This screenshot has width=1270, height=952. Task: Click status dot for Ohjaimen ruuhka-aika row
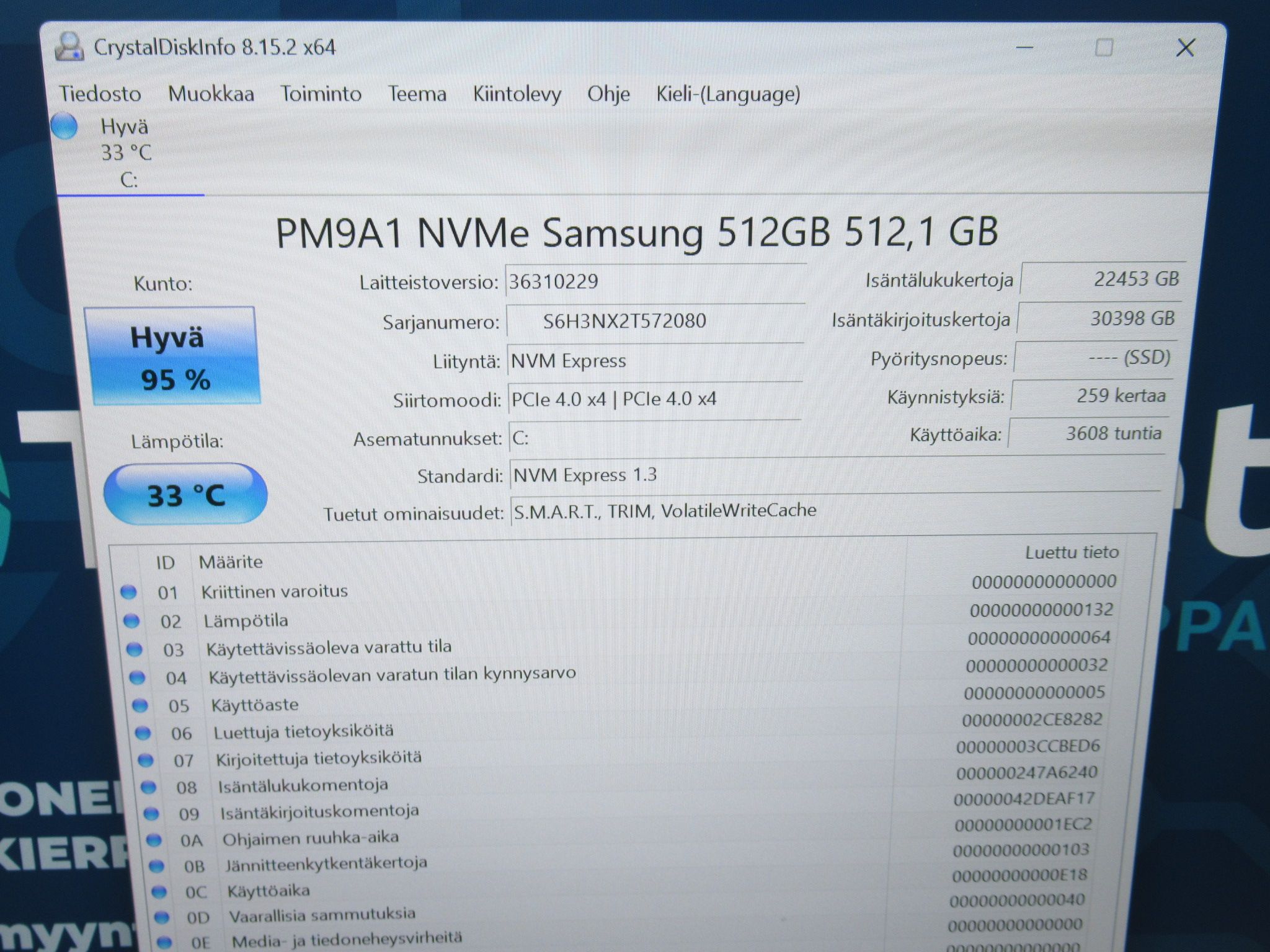pos(154,840)
